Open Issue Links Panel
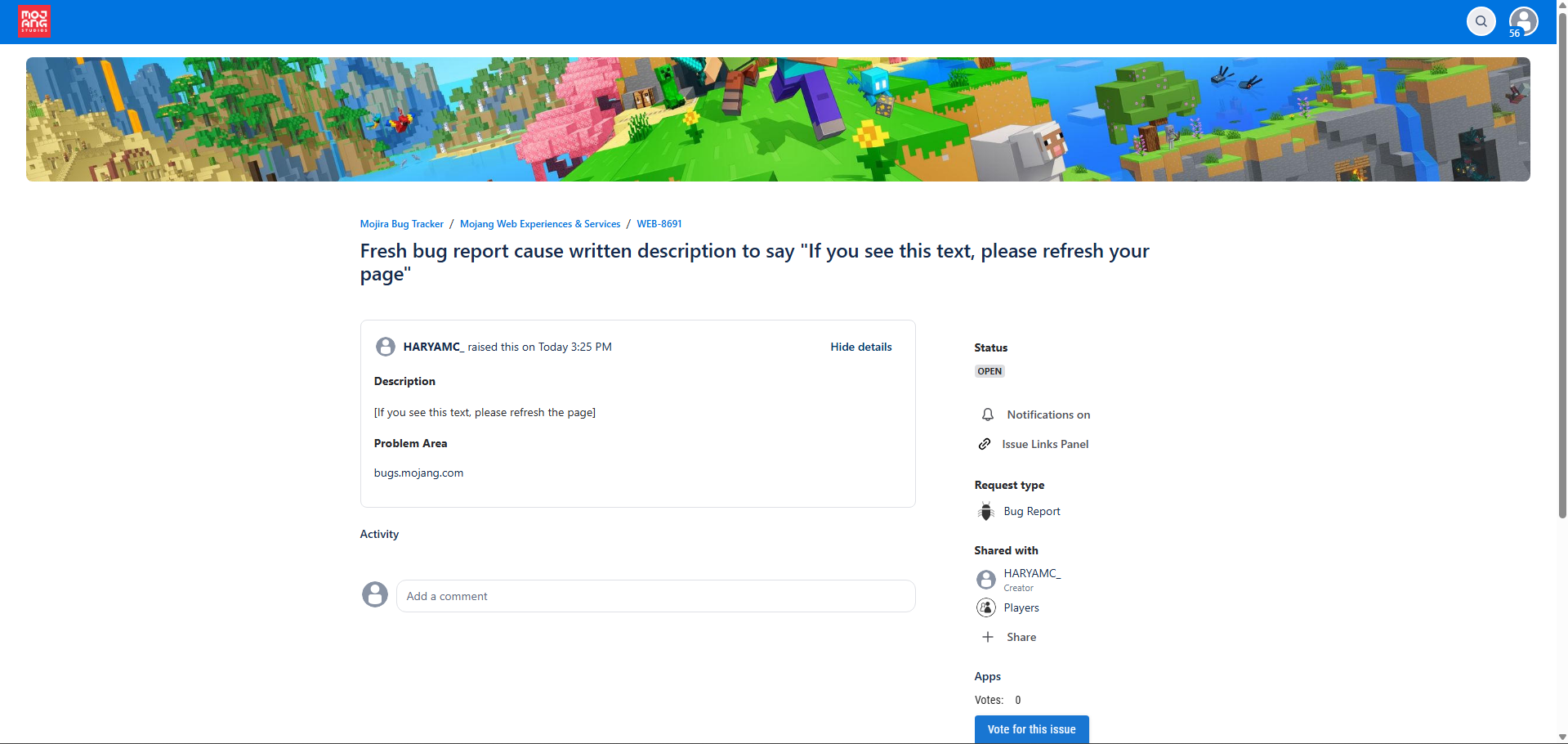Screen dimensions: 1568x744 1045,444
